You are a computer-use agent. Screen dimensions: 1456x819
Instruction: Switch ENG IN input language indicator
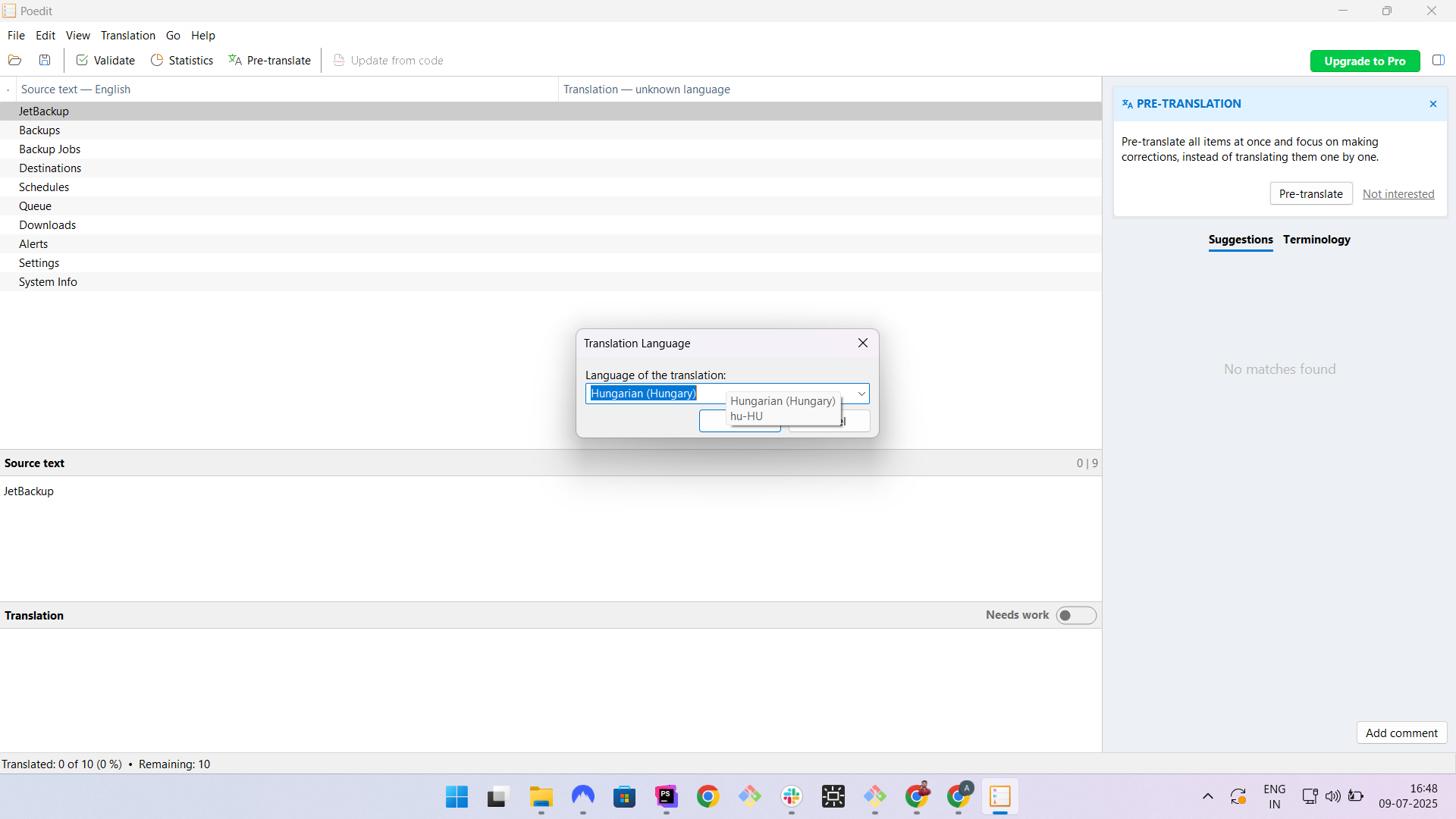coord(1275,796)
